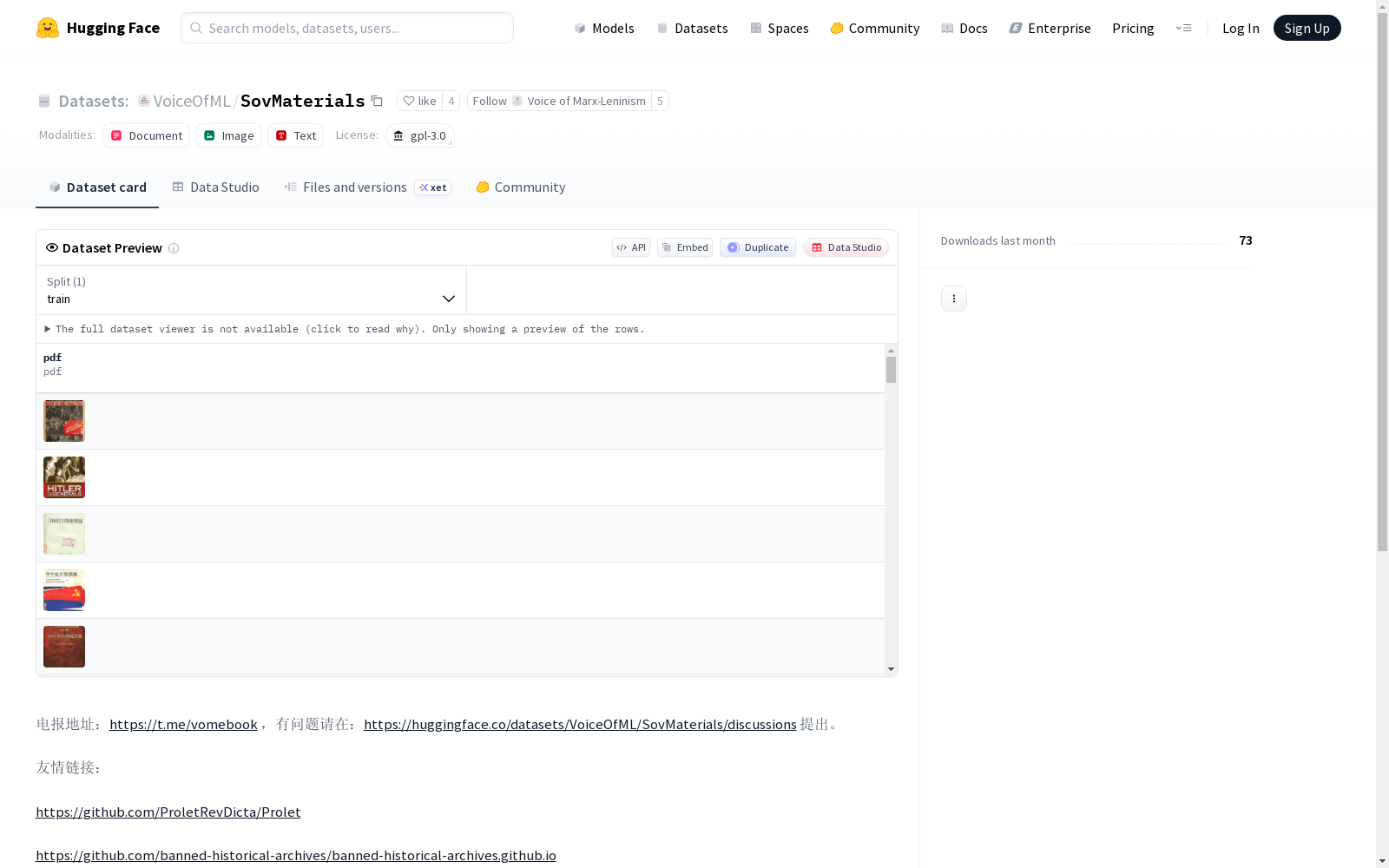Visit the Pricing page
This screenshot has width=1389, height=868.
(x=1133, y=28)
